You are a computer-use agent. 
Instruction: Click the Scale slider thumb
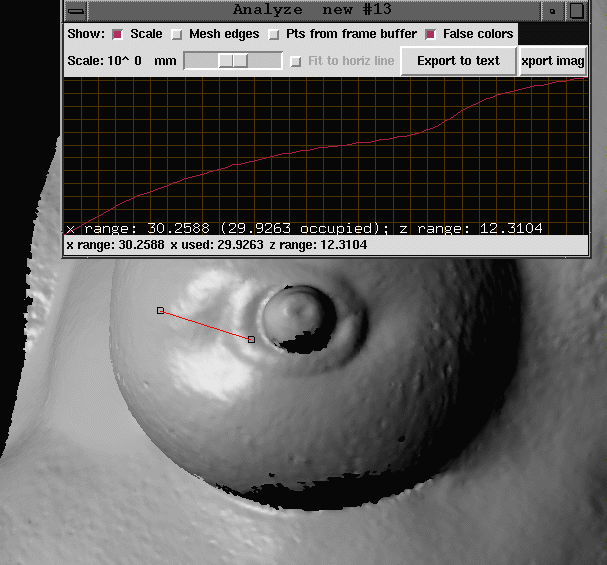[233, 61]
